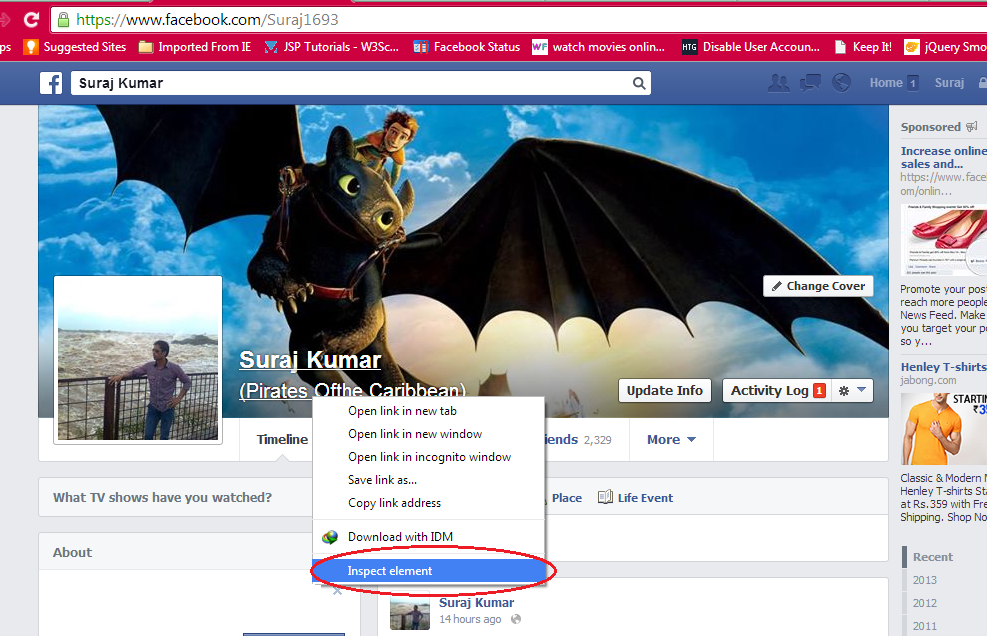Viewport: 987px width, 636px height.
Task: Jump to 2012 in timeline navigator
Action: tap(925, 603)
